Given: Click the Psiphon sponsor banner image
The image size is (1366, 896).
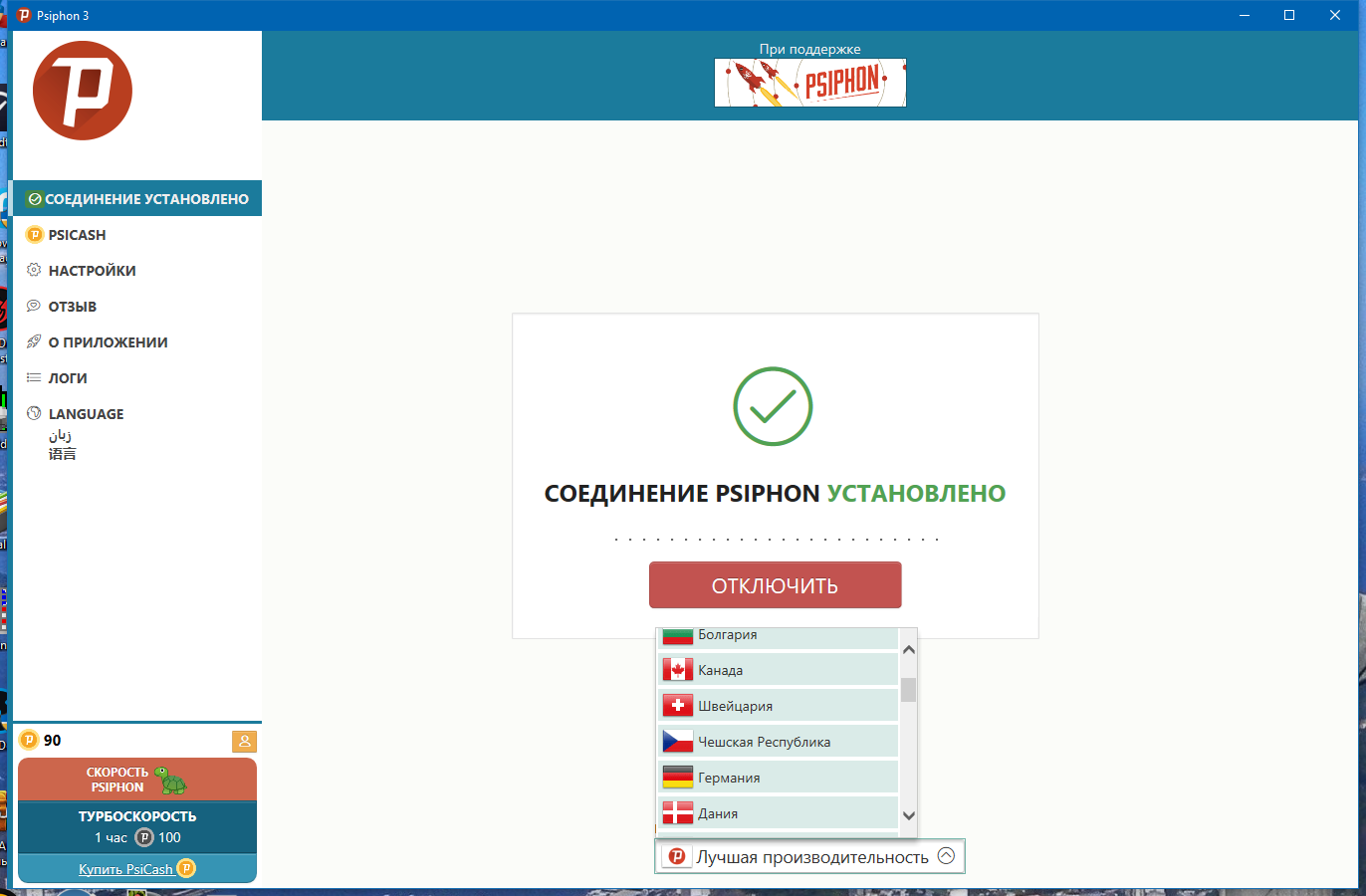Looking at the screenshot, I should pos(810,83).
